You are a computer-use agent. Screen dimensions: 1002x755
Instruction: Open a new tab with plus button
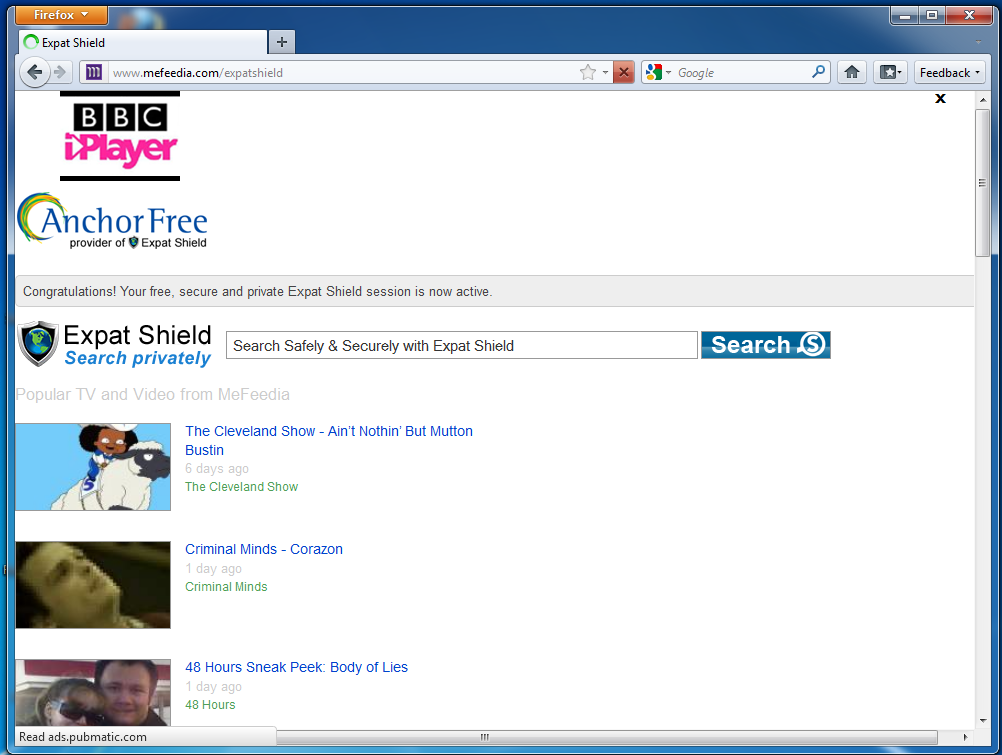(x=282, y=42)
